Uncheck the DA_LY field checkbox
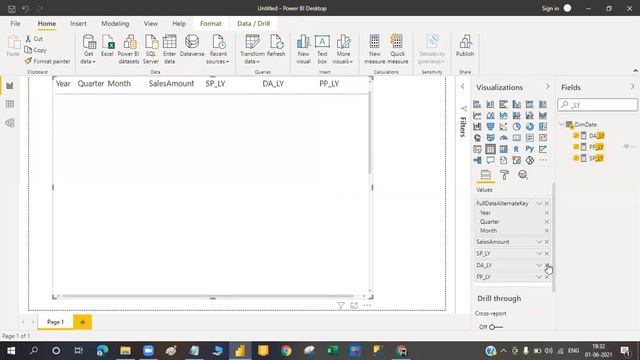 point(576,136)
